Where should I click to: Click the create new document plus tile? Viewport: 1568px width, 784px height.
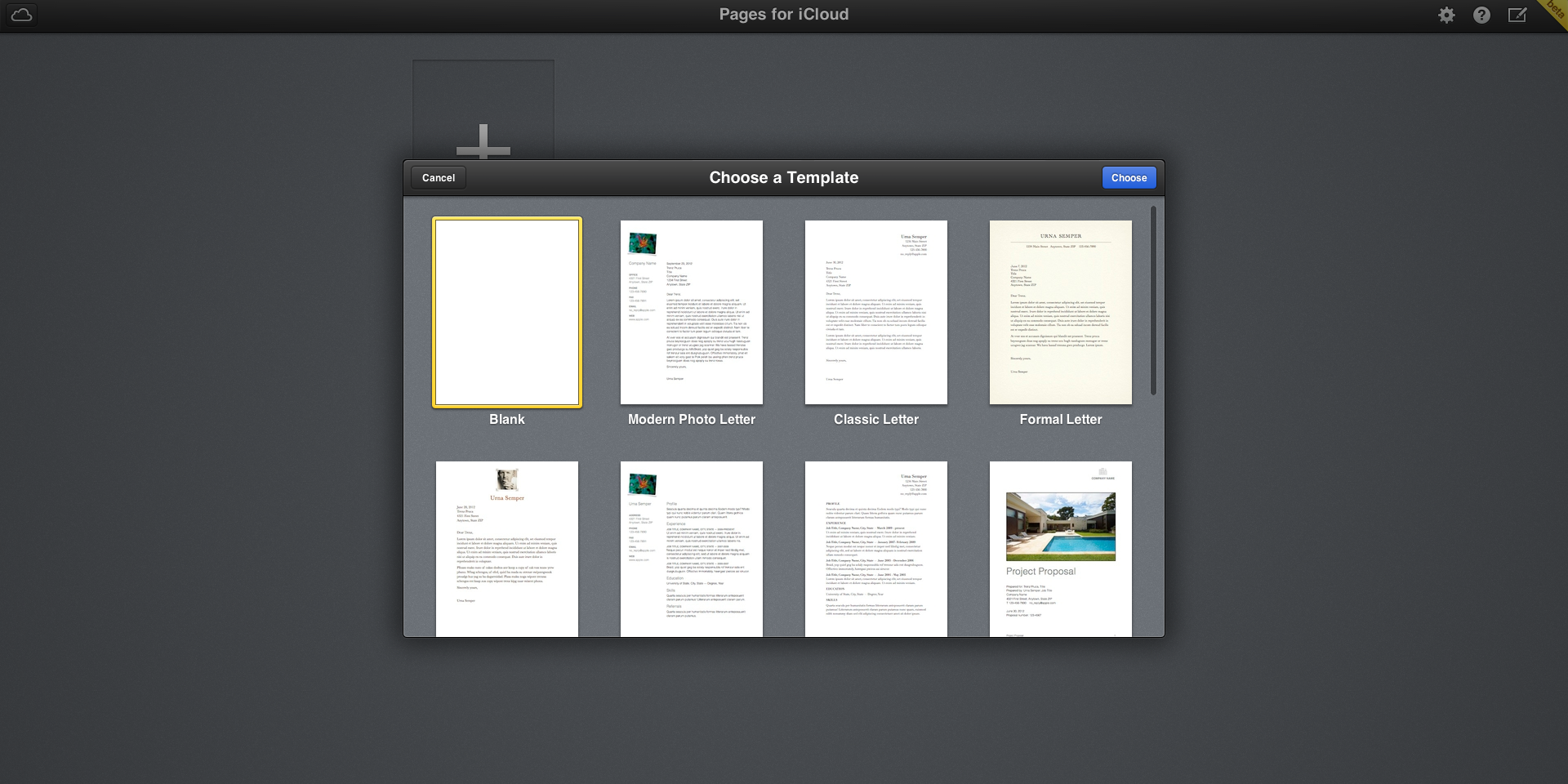[x=483, y=109]
